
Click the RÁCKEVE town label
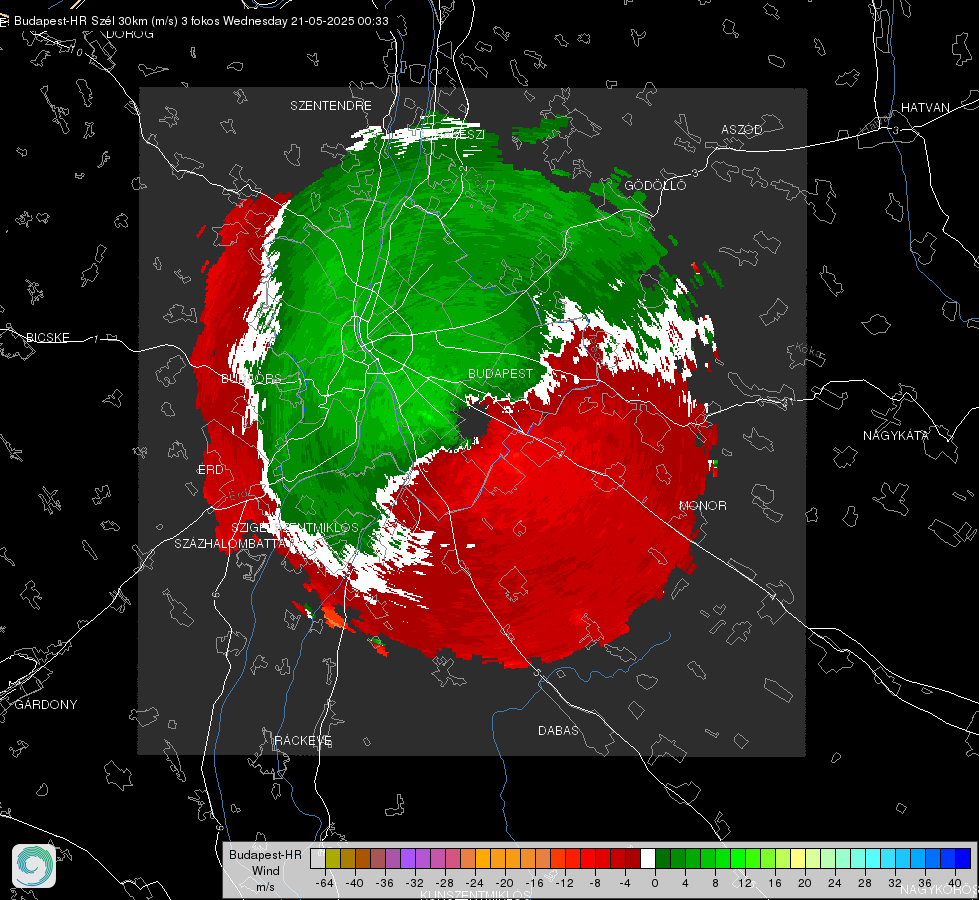tap(303, 740)
